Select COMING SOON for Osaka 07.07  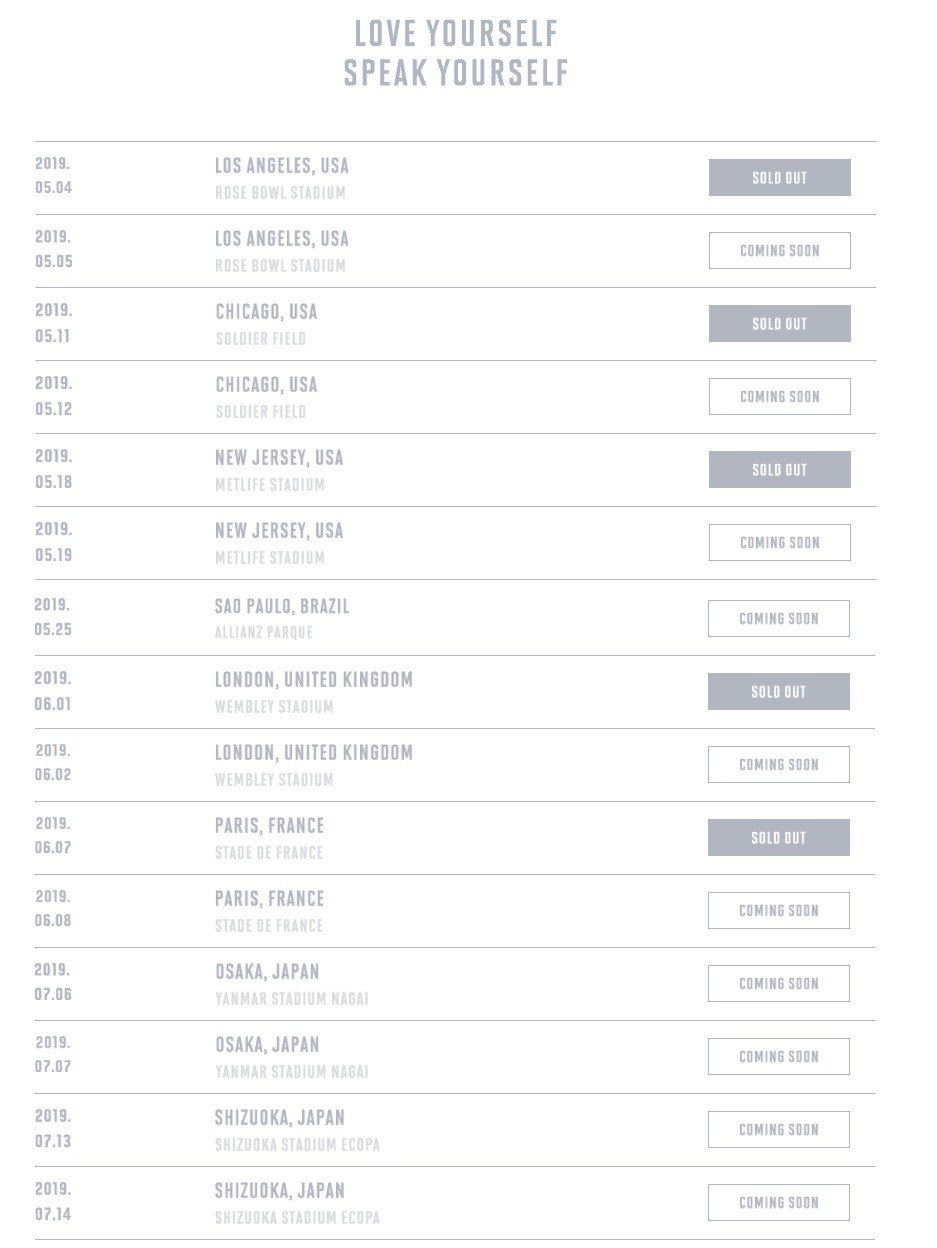tap(778, 1057)
